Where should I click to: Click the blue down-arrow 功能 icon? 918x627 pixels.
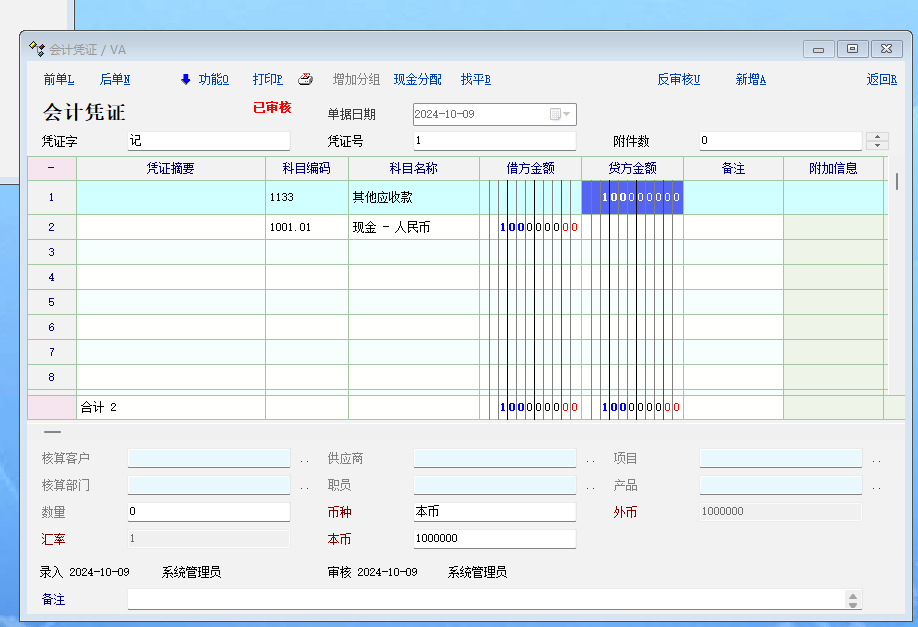point(185,80)
